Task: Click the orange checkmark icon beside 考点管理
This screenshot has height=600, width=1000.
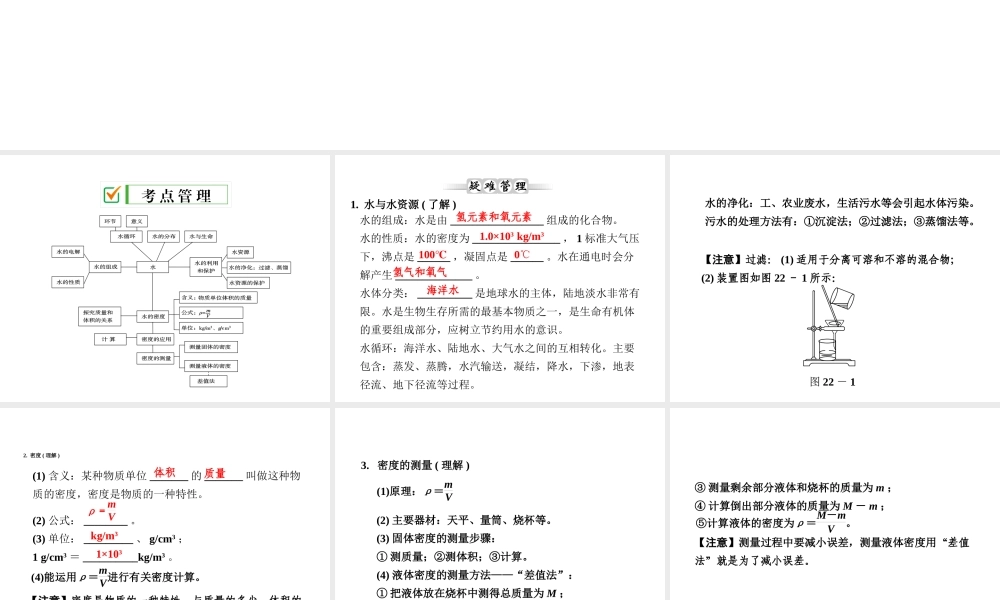Action: click(112, 194)
